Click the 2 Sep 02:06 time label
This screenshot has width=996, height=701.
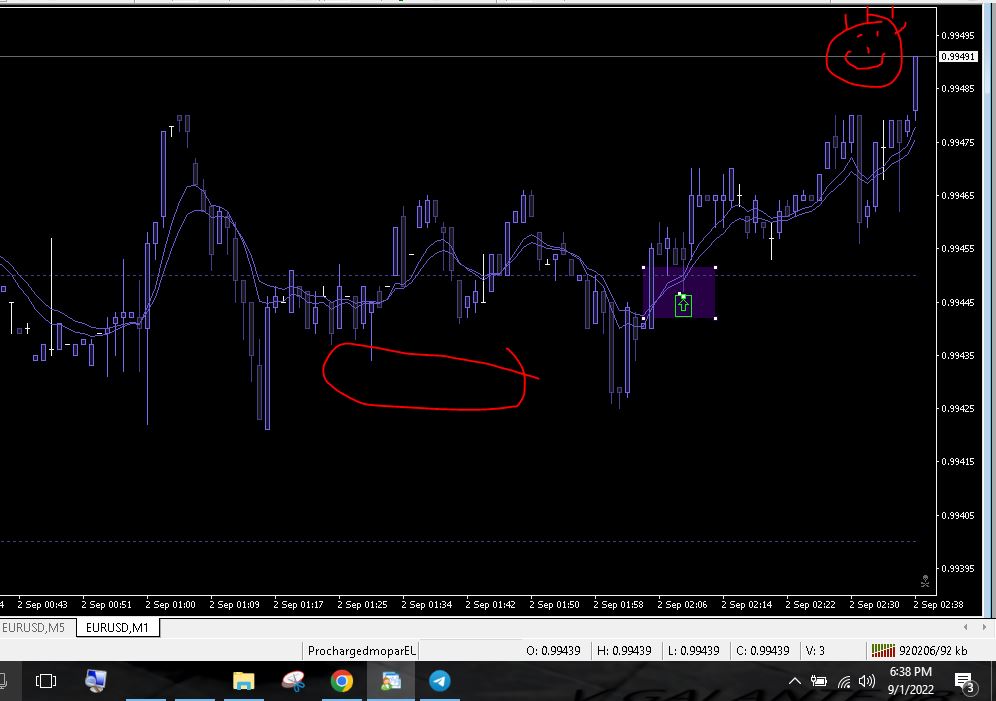coord(682,604)
